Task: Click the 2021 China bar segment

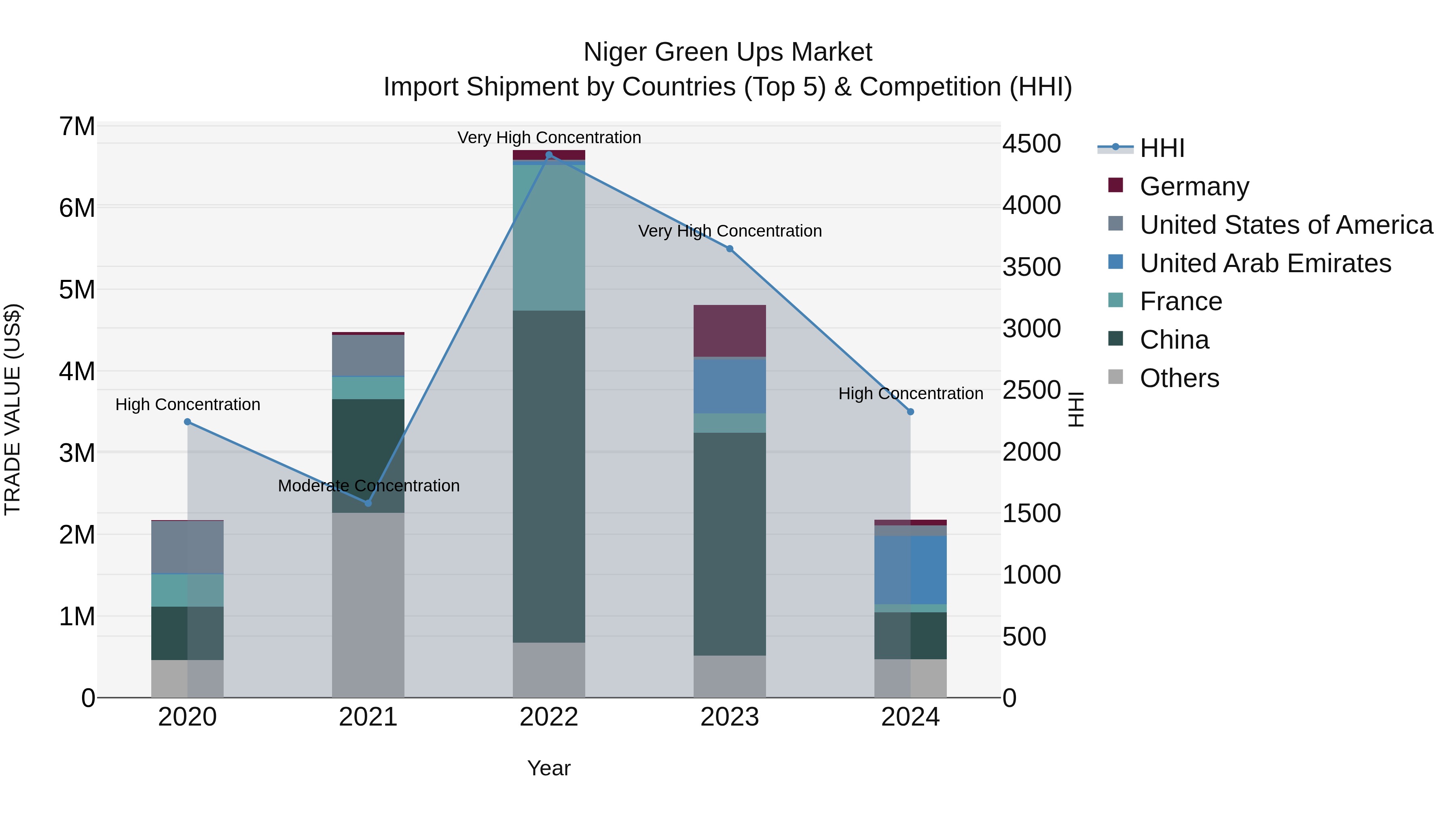Action: tap(368, 456)
